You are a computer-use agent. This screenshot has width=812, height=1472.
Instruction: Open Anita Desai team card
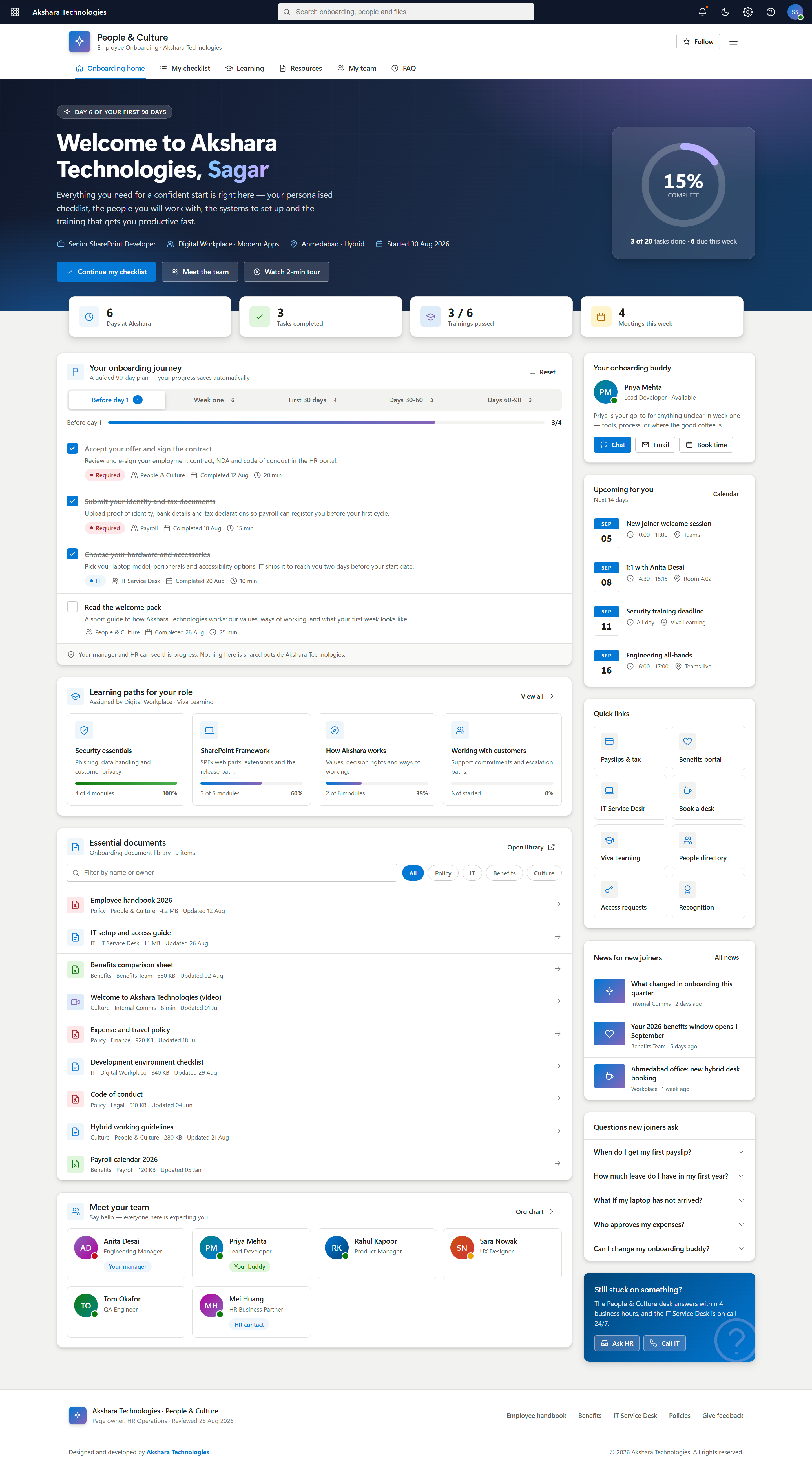[126, 1254]
